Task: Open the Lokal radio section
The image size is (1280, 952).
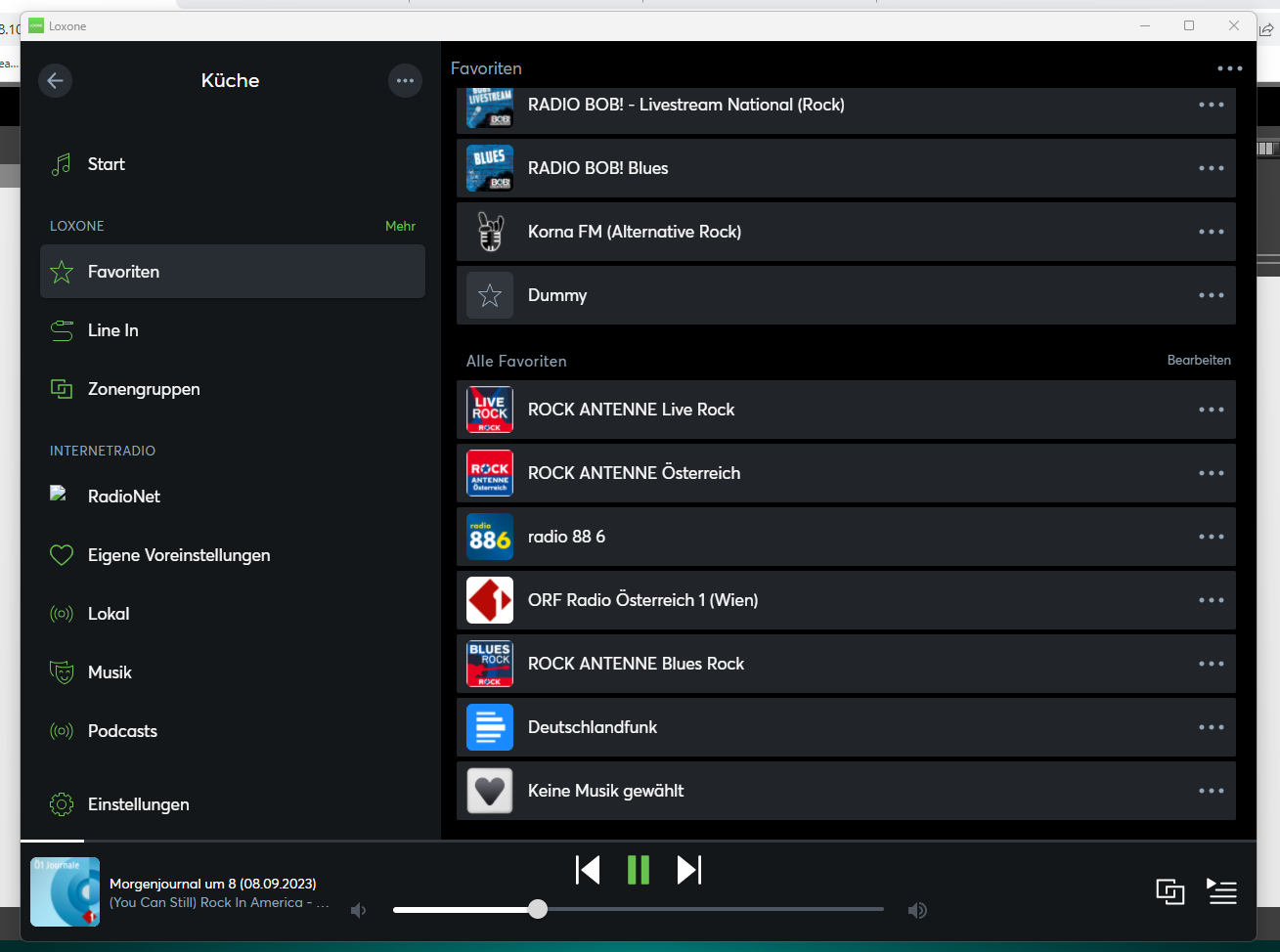Action: tap(233, 614)
